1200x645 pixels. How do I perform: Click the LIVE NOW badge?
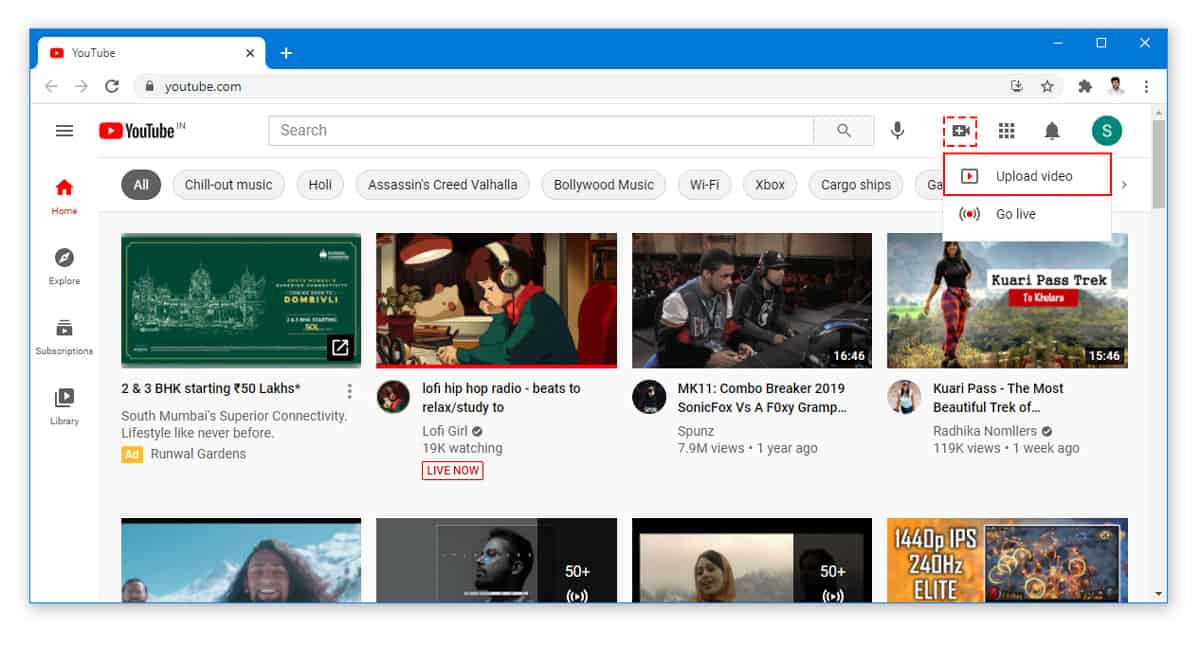click(452, 470)
